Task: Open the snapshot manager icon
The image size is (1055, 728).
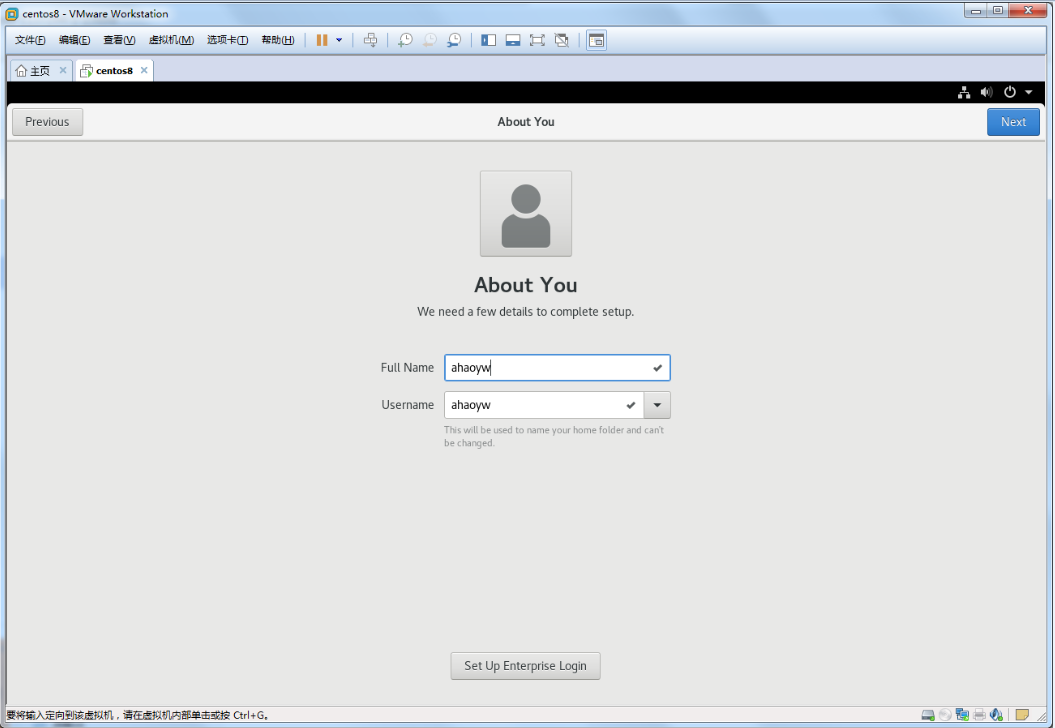Action: pyautogui.click(x=454, y=40)
